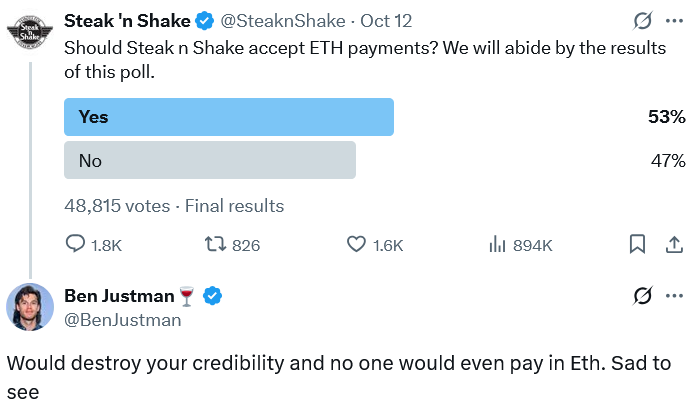Open more options on Steak 'n Shake post

tap(675, 20)
